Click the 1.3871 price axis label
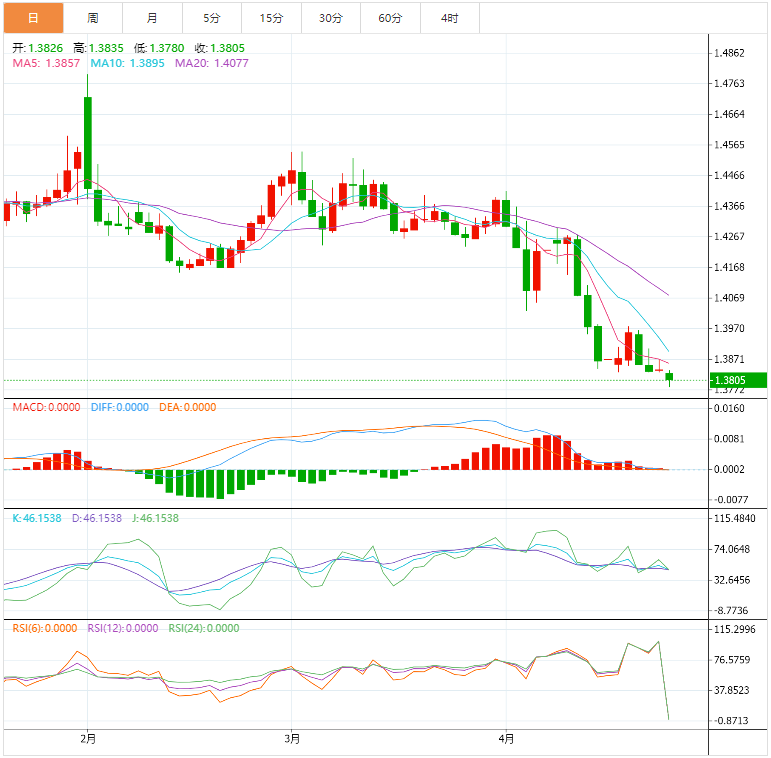771x758 pixels. tap(729, 359)
